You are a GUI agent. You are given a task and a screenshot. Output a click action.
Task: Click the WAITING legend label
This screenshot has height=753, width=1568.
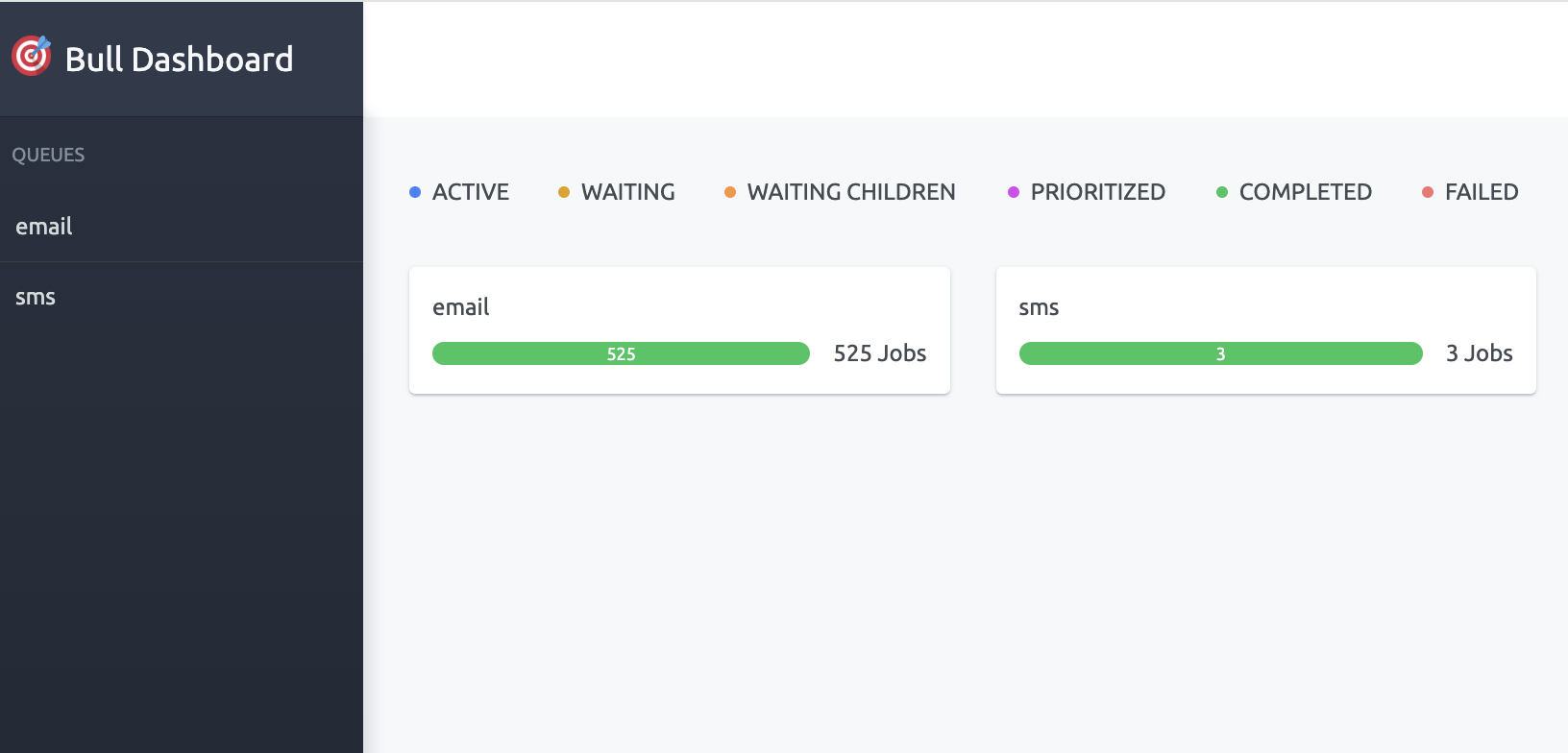click(x=628, y=192)
